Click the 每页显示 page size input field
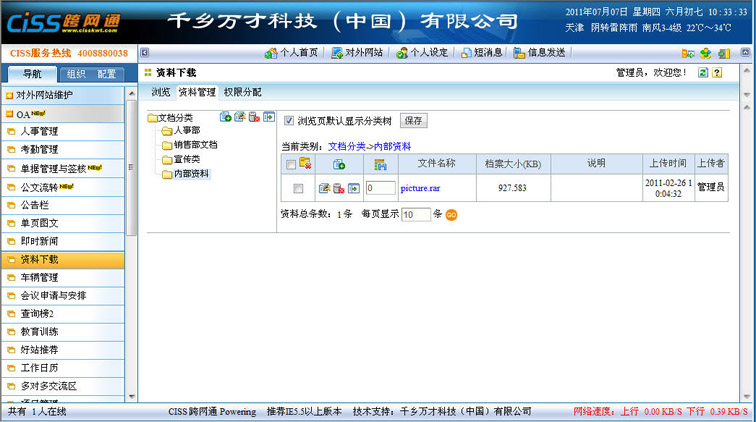 [x=415, y=215]
